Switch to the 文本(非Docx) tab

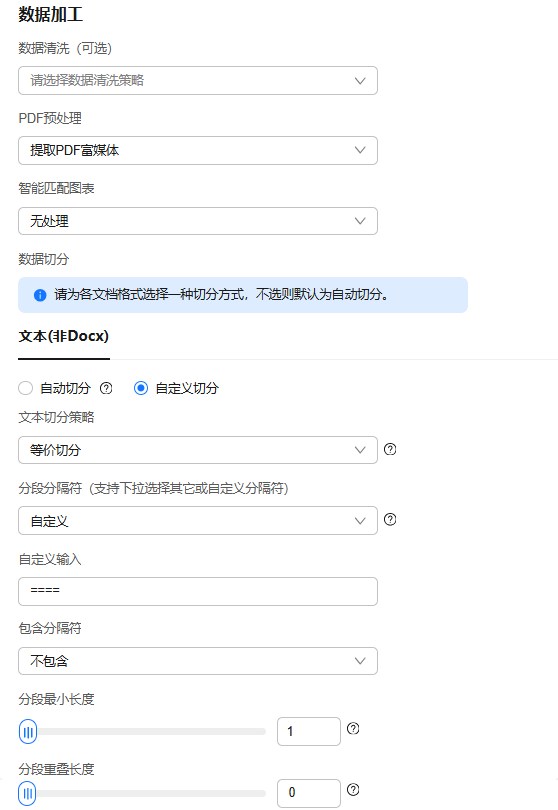[64, 336]
